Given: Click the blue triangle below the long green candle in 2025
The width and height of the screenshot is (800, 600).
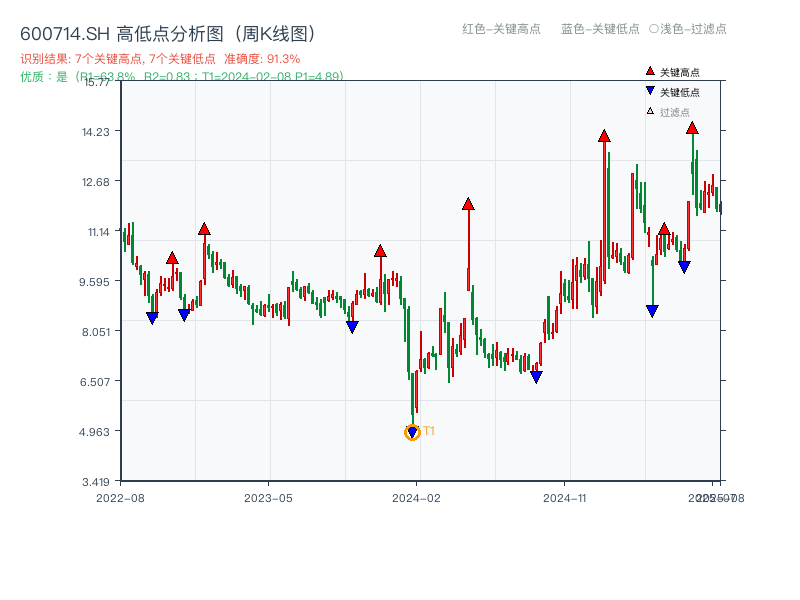Looking at the screenshot, I should coord(652,311).
